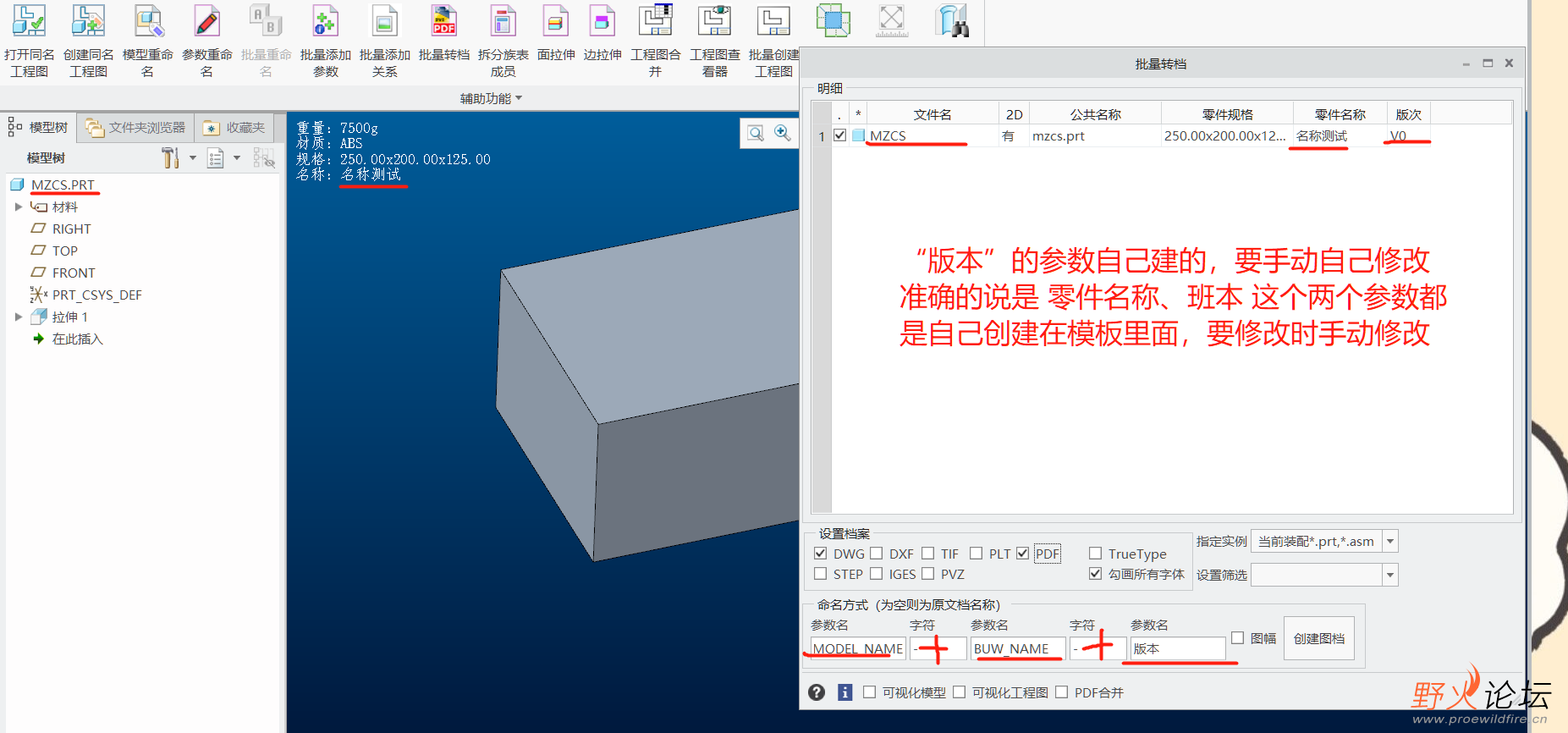This screenshot has width=1568, height=733.
Task: Click the help question mark icon
Action: 817,692
